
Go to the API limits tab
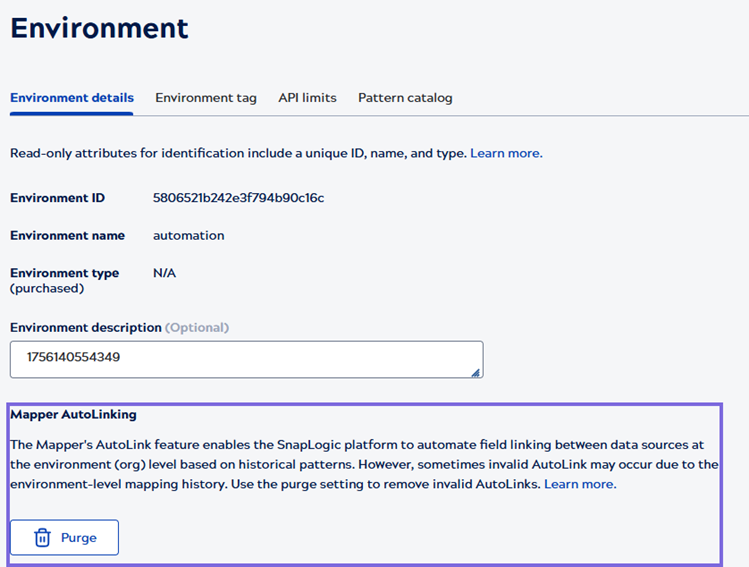(307, 98)
